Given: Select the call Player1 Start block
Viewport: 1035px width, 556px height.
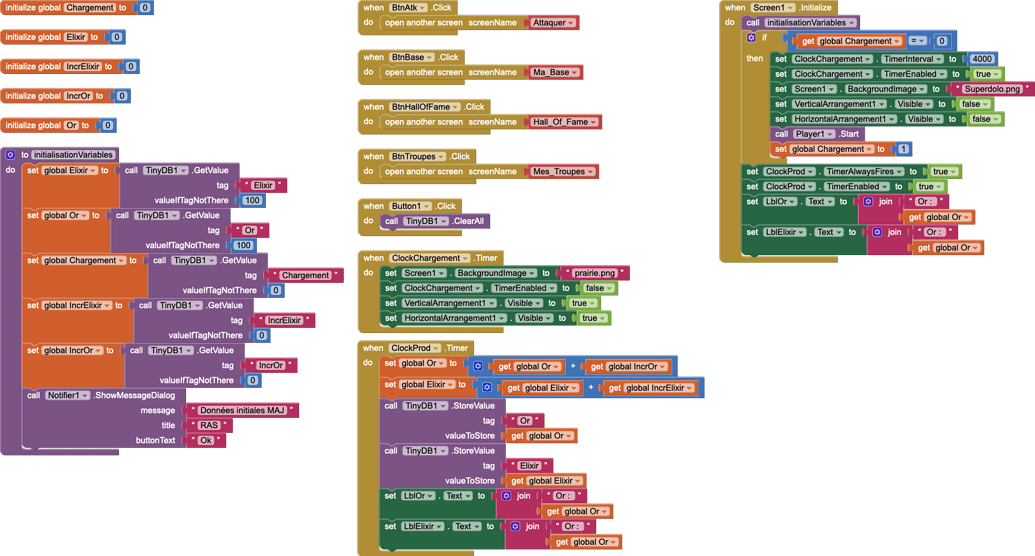Looking at the screenshot, I should click(x=817, y=133).
